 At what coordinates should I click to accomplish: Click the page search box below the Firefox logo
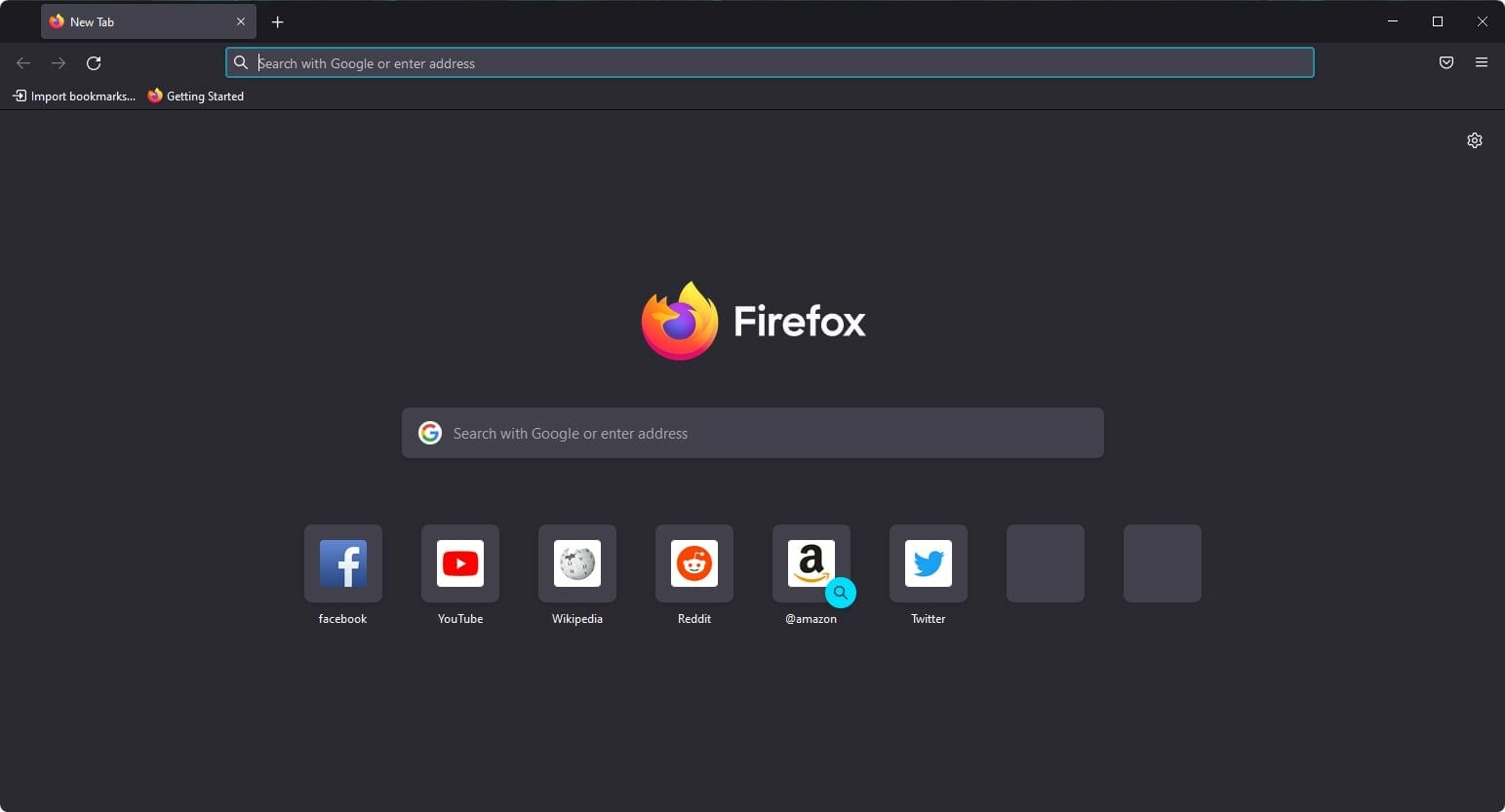753,433
